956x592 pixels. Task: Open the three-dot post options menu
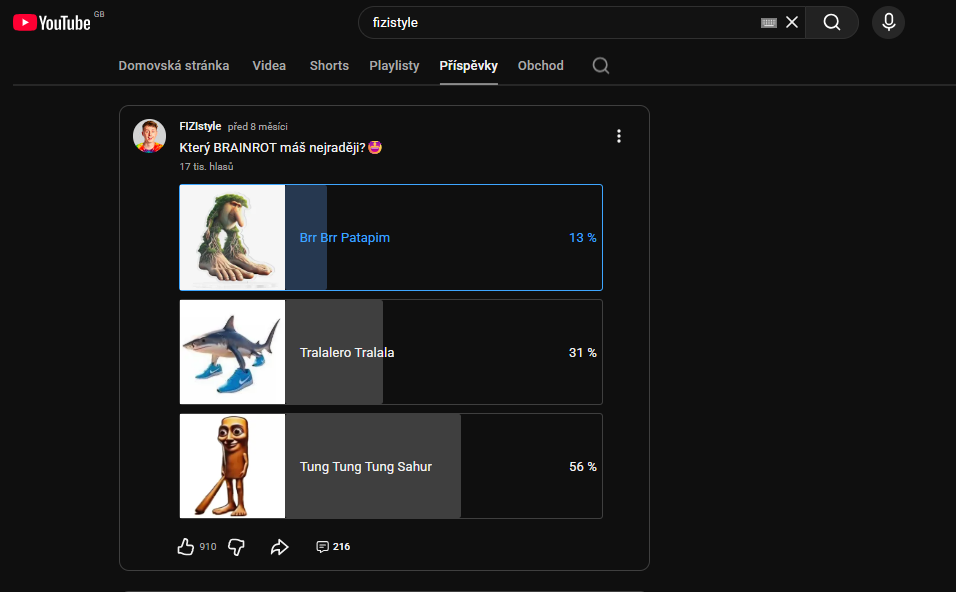point(619,136)
